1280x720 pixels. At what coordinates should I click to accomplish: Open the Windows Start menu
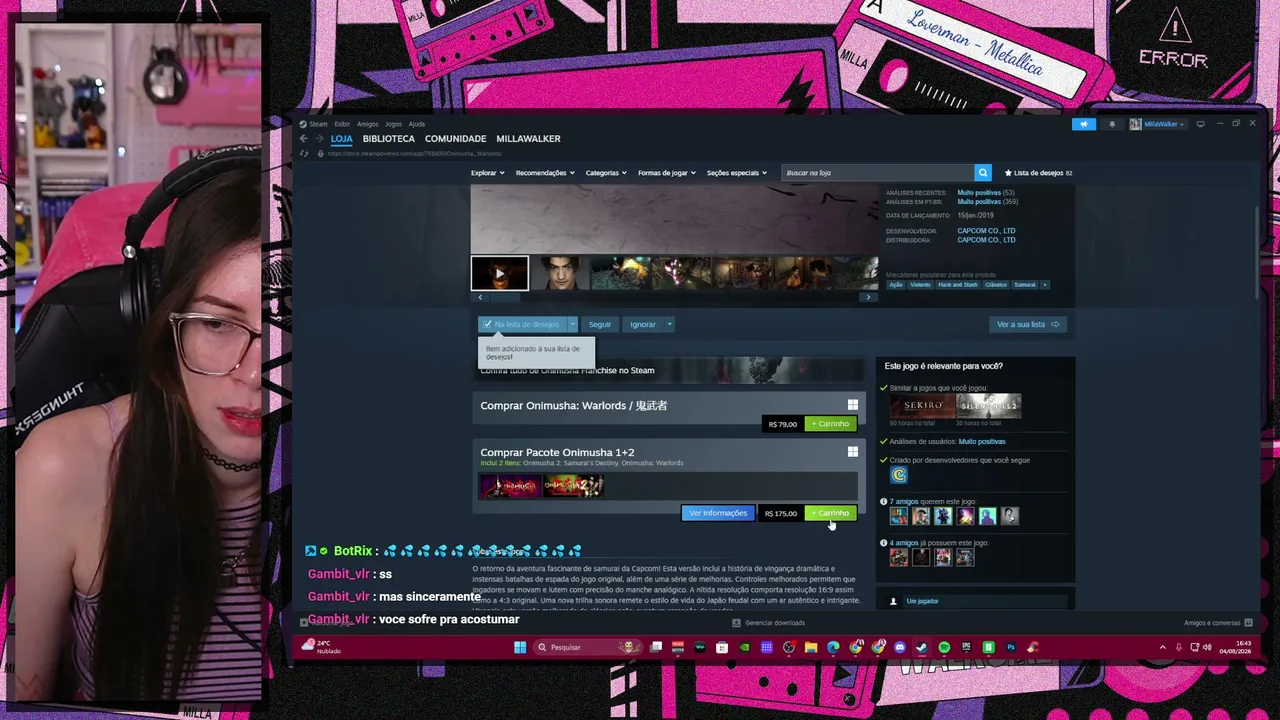click(x=520, y=647)
